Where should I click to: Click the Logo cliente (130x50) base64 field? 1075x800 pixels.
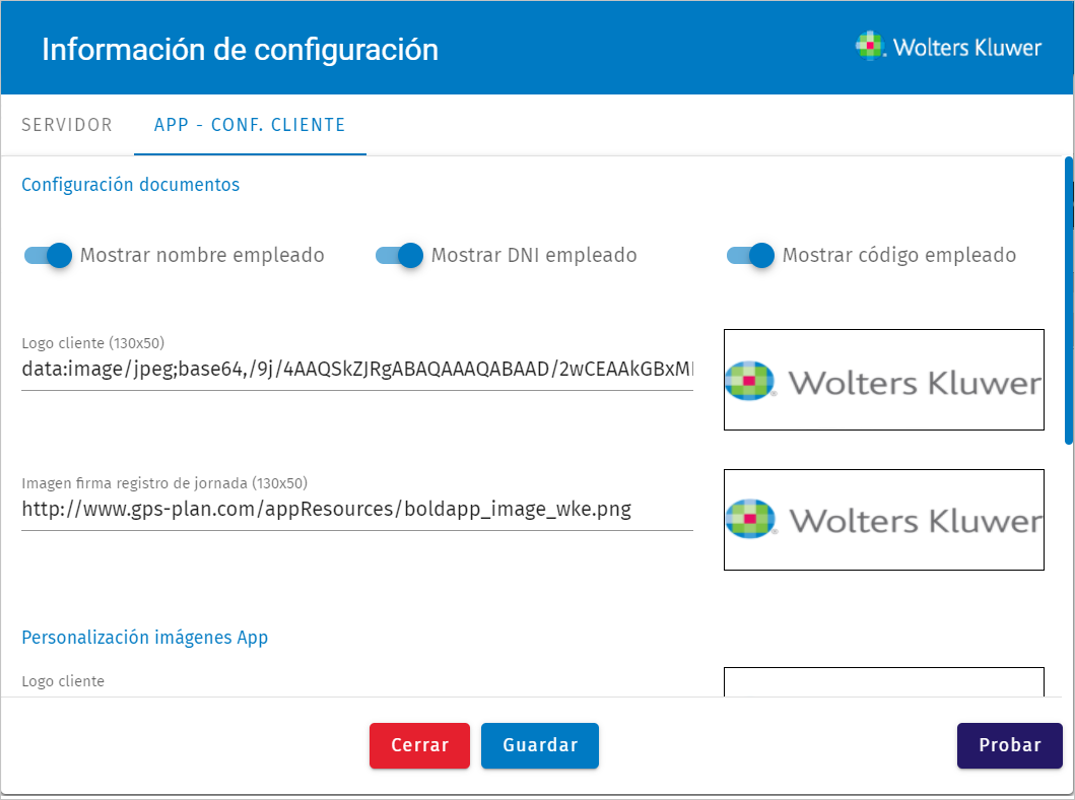357,369
